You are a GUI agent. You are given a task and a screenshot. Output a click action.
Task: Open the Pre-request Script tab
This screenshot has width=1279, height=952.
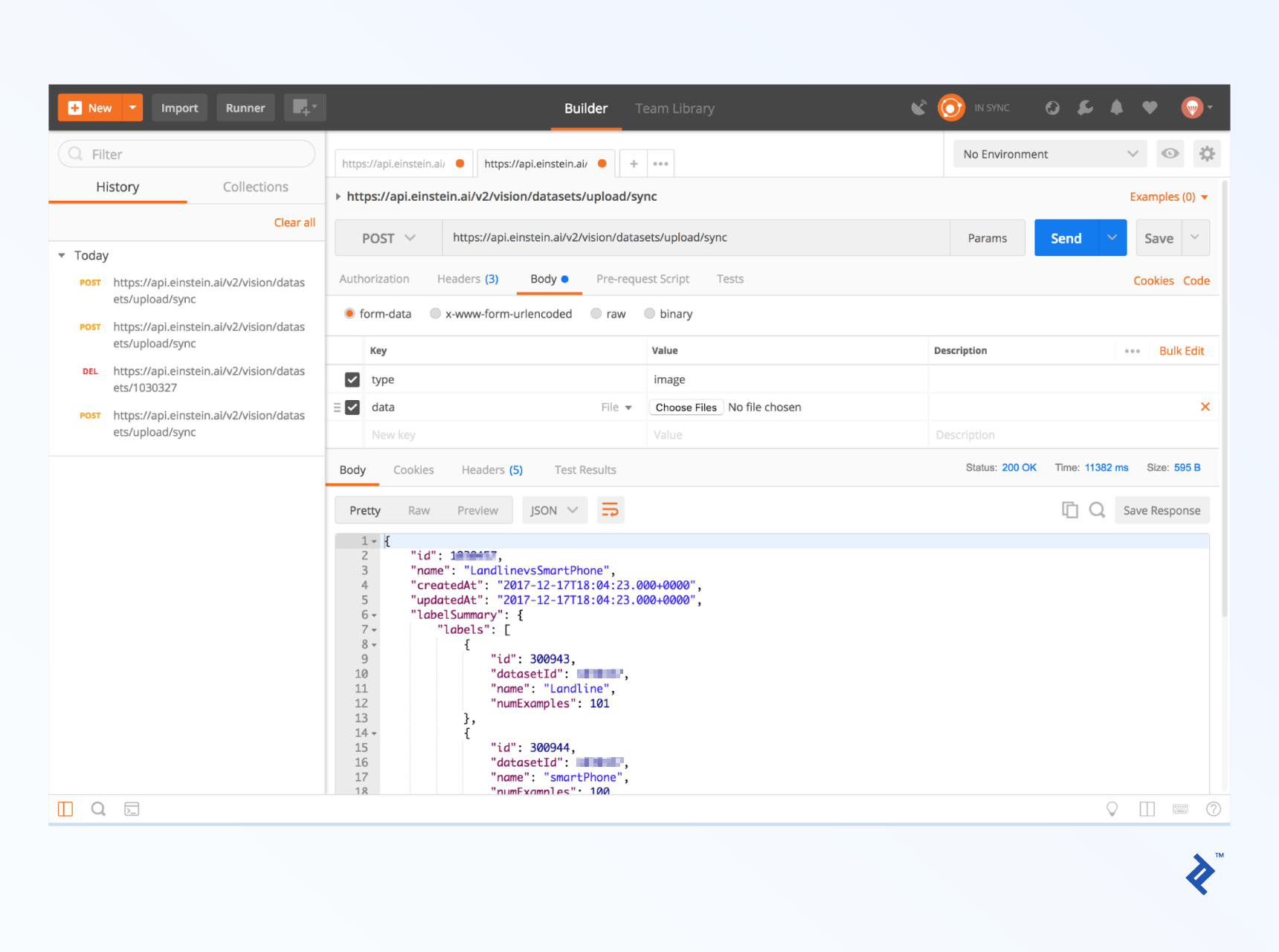(642, 278)
